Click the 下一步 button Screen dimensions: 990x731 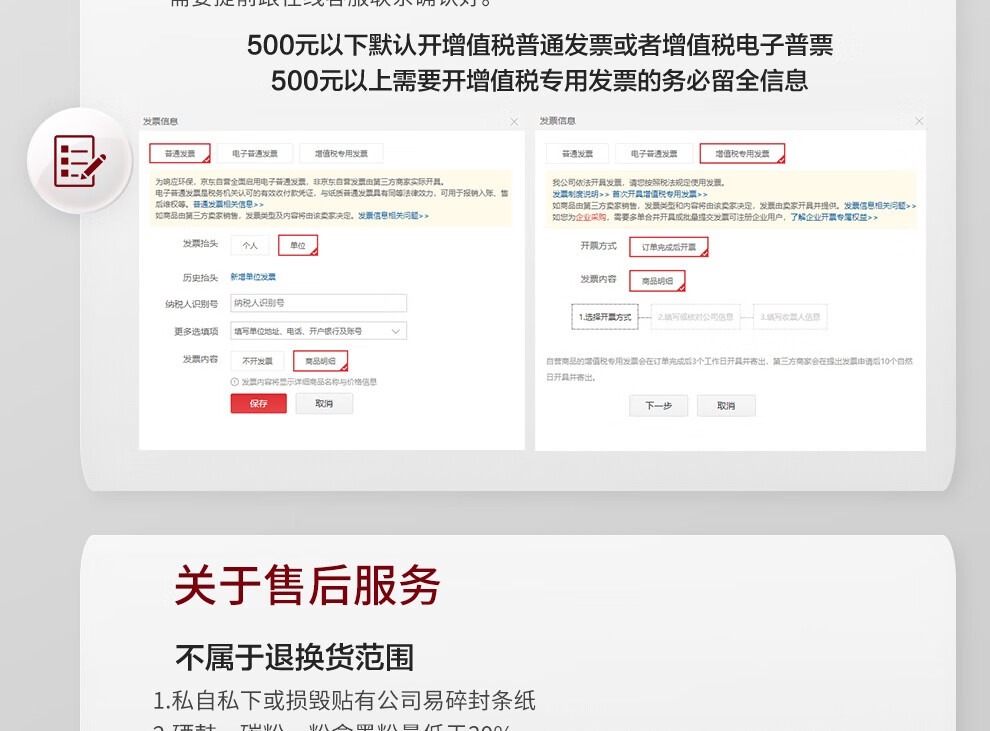[x=659, y=406]
